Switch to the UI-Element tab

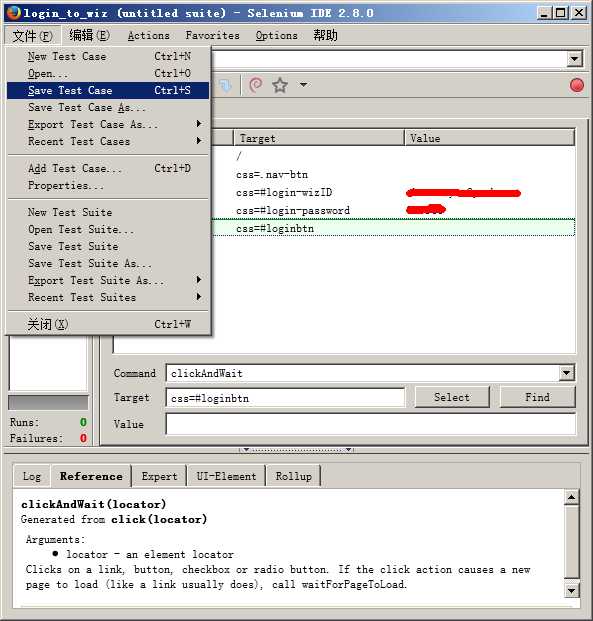coord(226,476)
